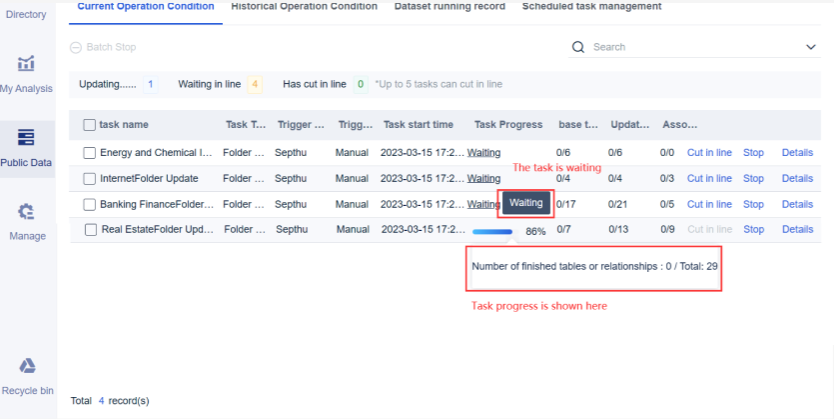The width and height of the screenshot is (834, 419).
Task: Click Waiting status of InternetFolder Update row
Action: pyautogui.click(x=483, y=179)
